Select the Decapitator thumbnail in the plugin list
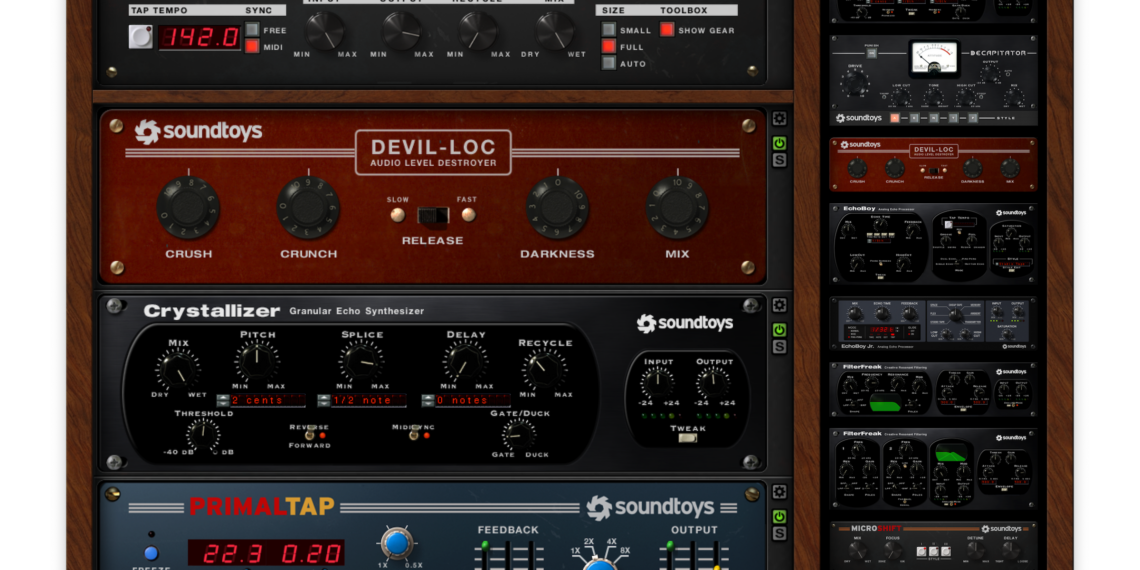 pyautogui.click(x=932, y=80)
